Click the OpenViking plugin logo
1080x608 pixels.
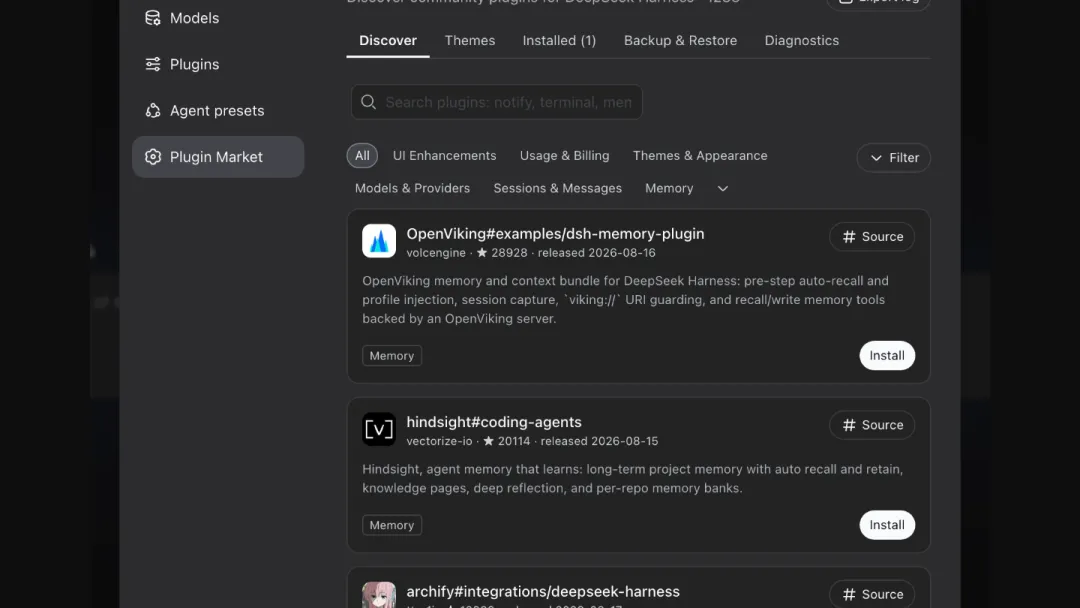[379, 241]
